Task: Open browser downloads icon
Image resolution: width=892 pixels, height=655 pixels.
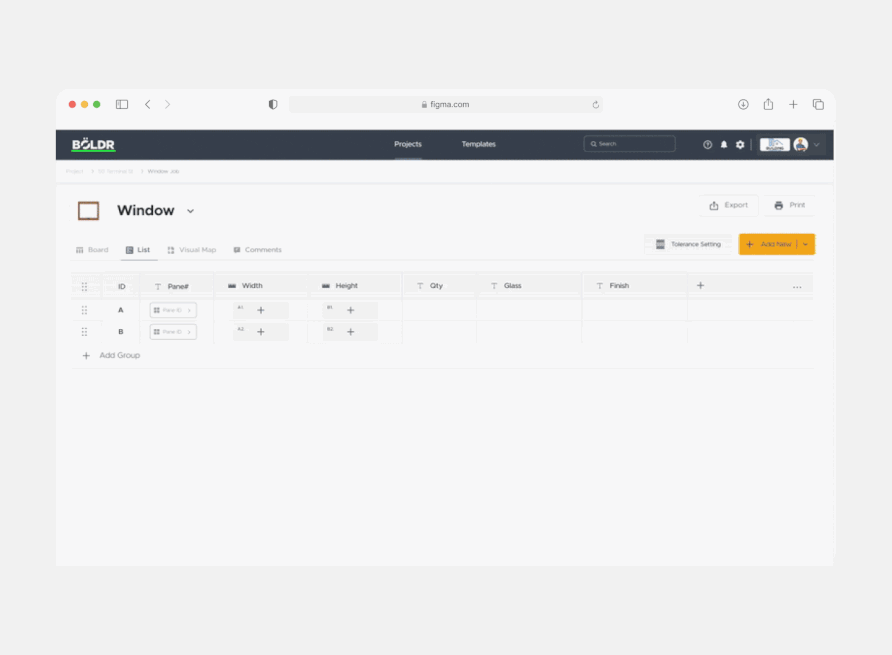Action: pos(743,104)
